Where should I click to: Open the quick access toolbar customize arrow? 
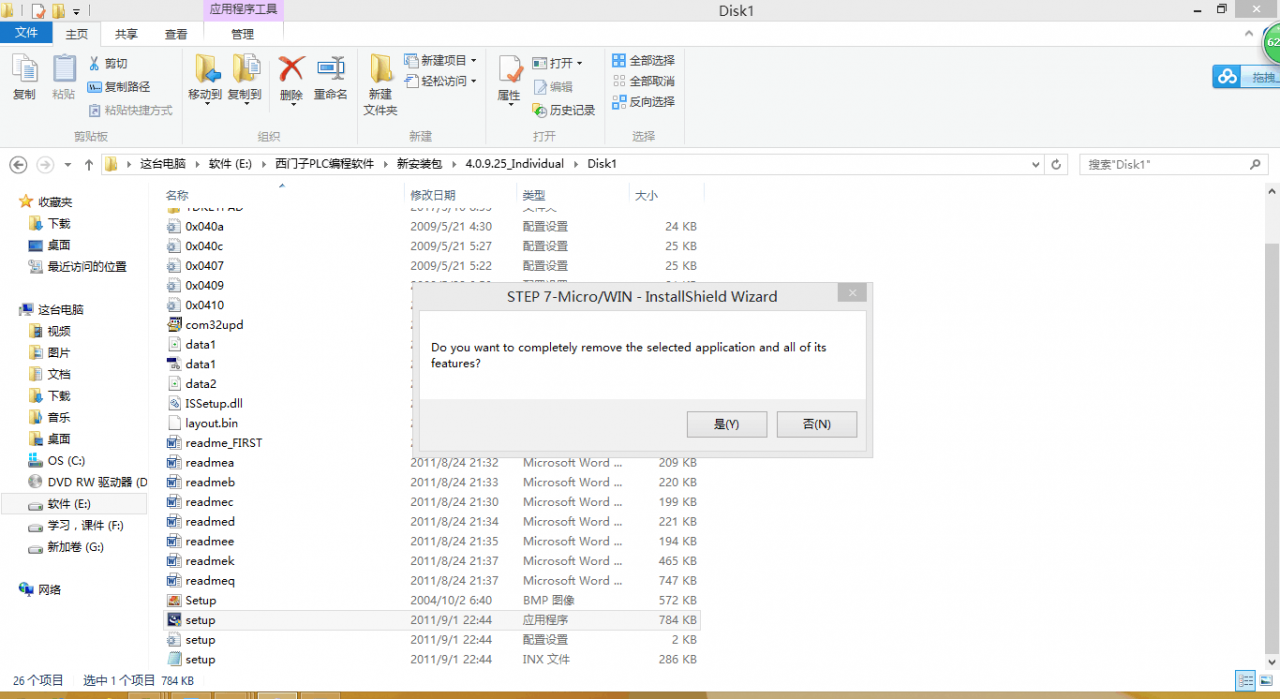(x=76, y=12)
